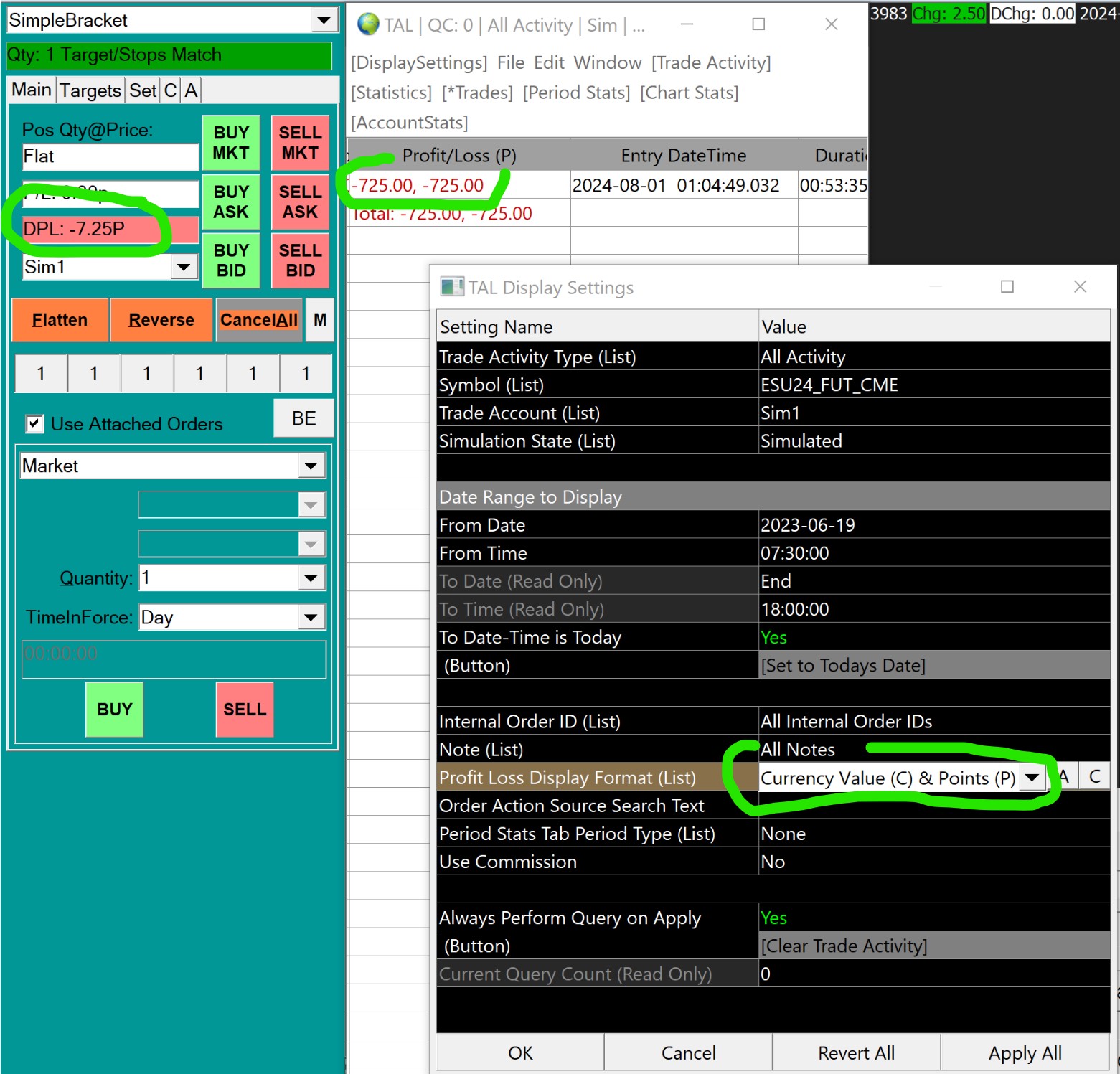Open the [*Trades] tab
This screenshot has height=1074, width=1120.
[x=478, y=93]
